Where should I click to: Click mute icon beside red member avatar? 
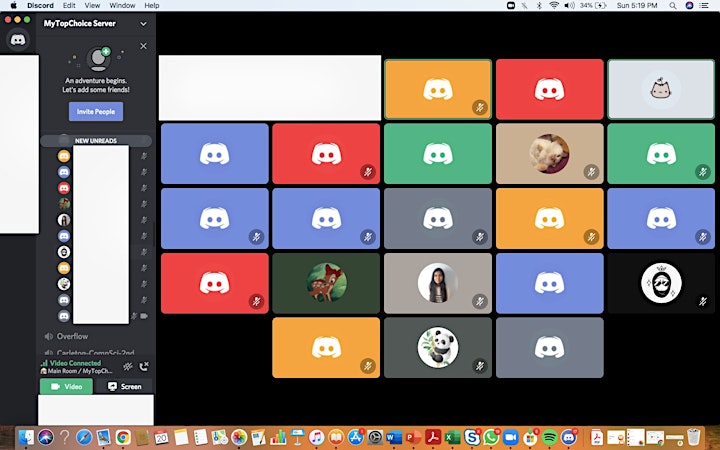tap(144, 188)
